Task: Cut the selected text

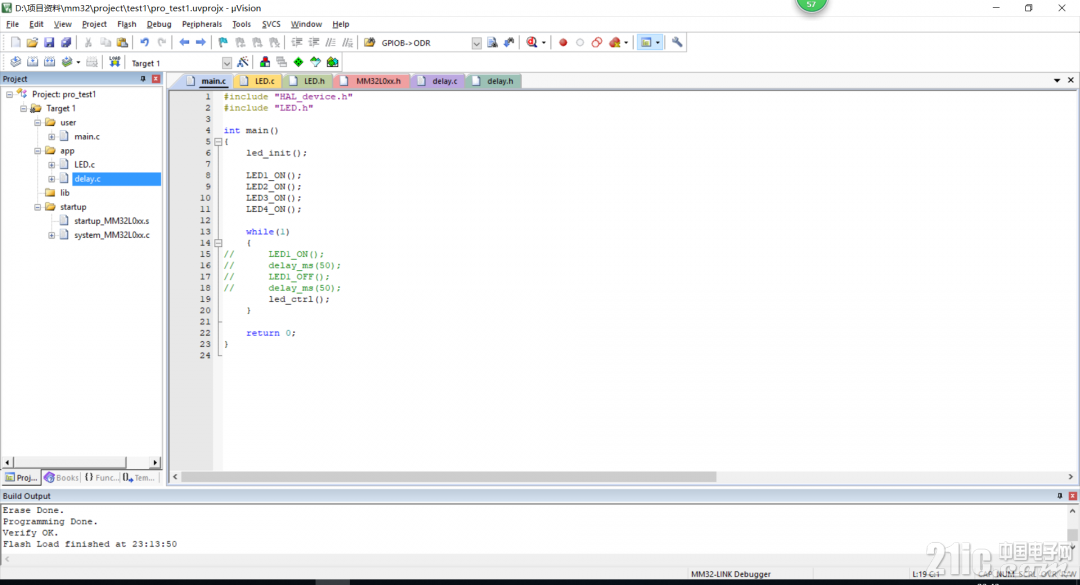Action: (88, 43)
